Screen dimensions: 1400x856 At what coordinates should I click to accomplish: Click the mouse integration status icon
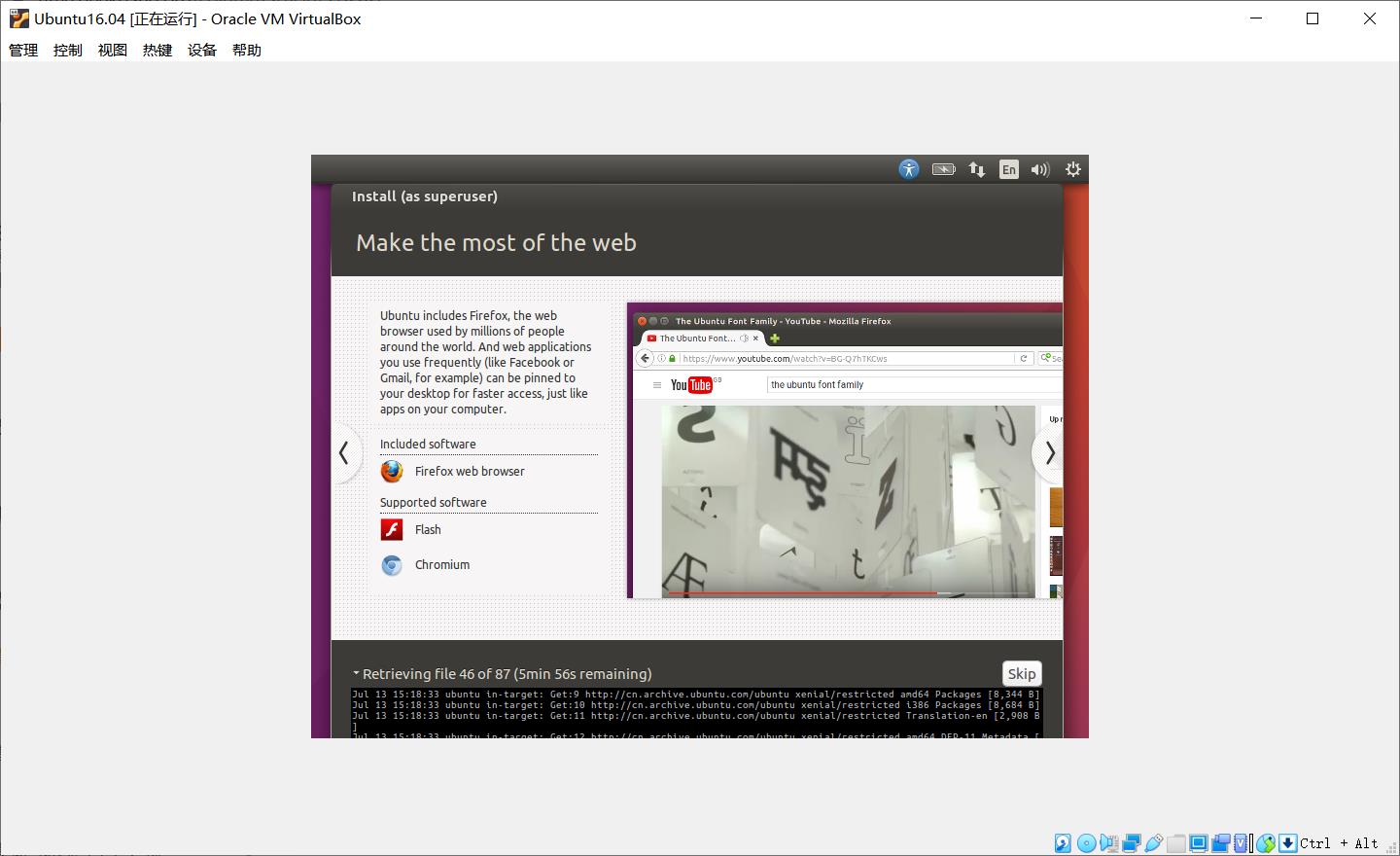pos(1266,843)
